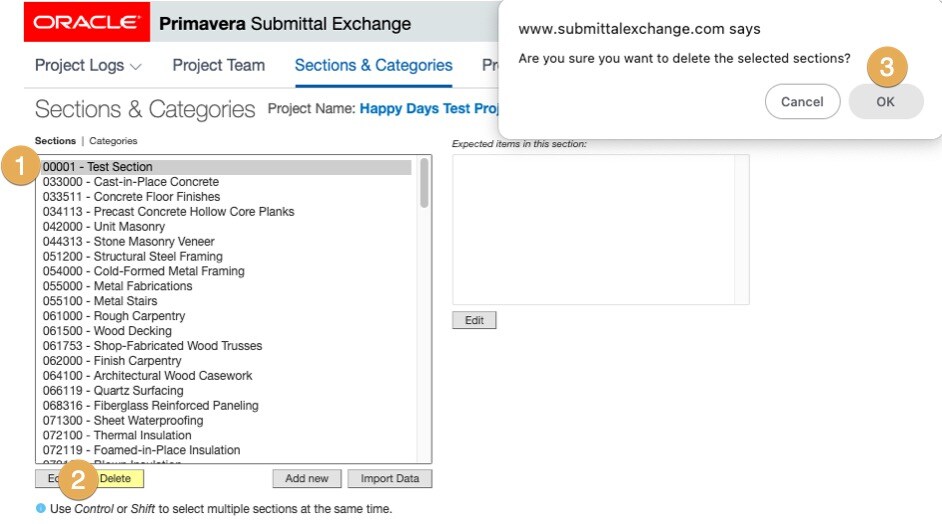This screenshot has width=942, height=524.
Task: Select 034113 - Precast Concrete Hollow Core Planks
Action: [x=226, y=212]
